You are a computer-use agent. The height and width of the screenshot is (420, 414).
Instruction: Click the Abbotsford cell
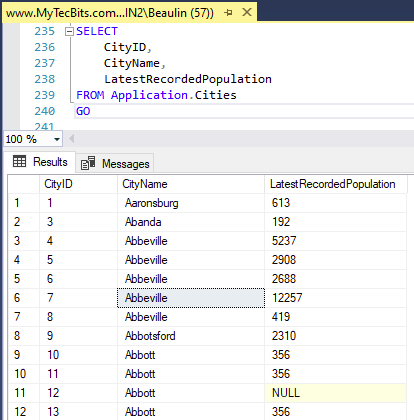[191, 336]
